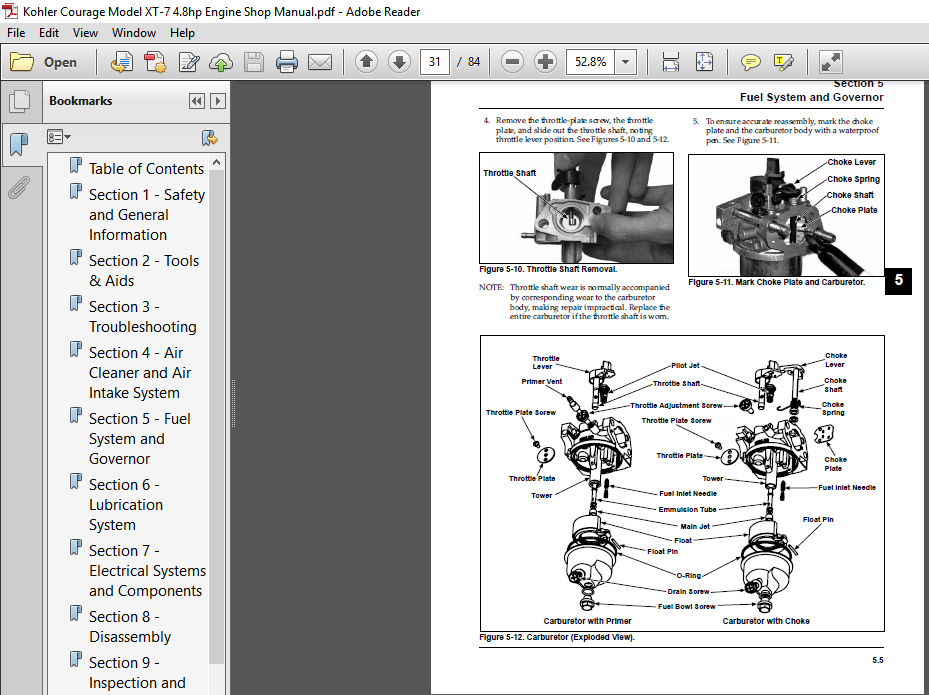Open the zoom level dropdown arrow
Image resolution: width=929 pixels, height=695 pixels.
pyautogui.click(x=626, y=62)
